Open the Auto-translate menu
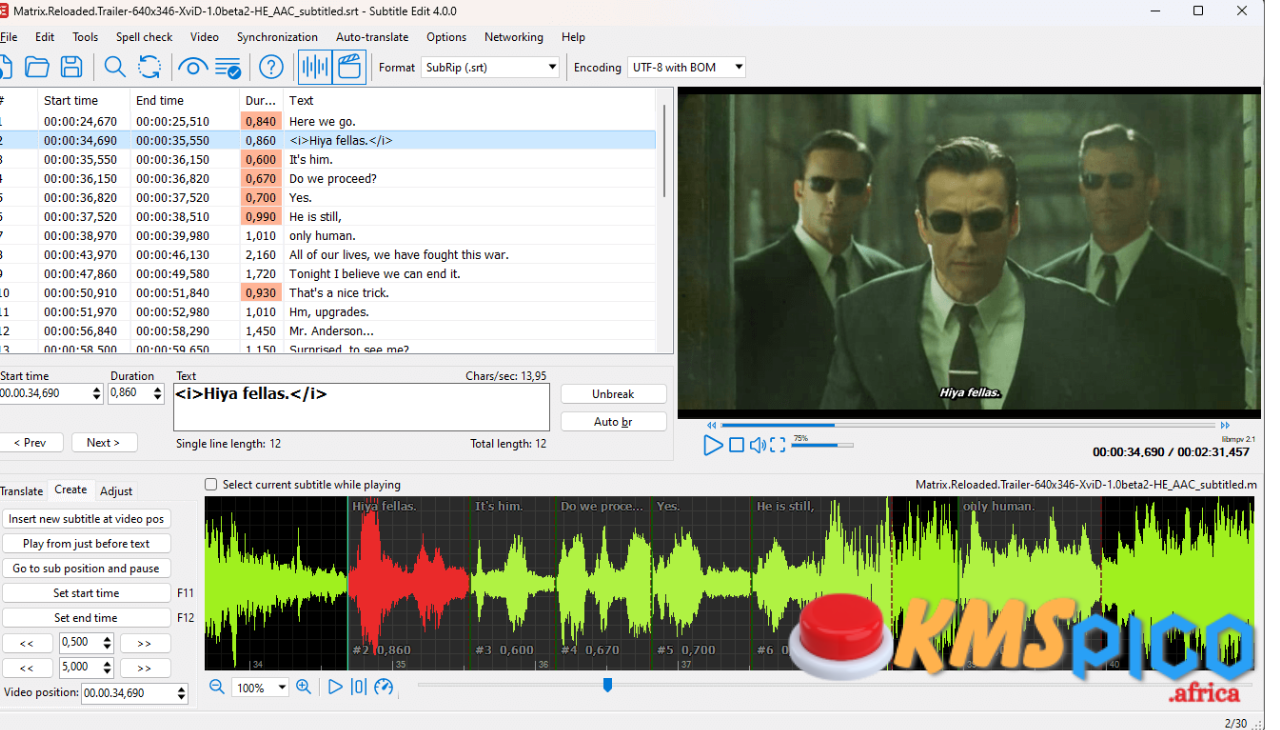The image size is (1280, 730). pos(372,37)
